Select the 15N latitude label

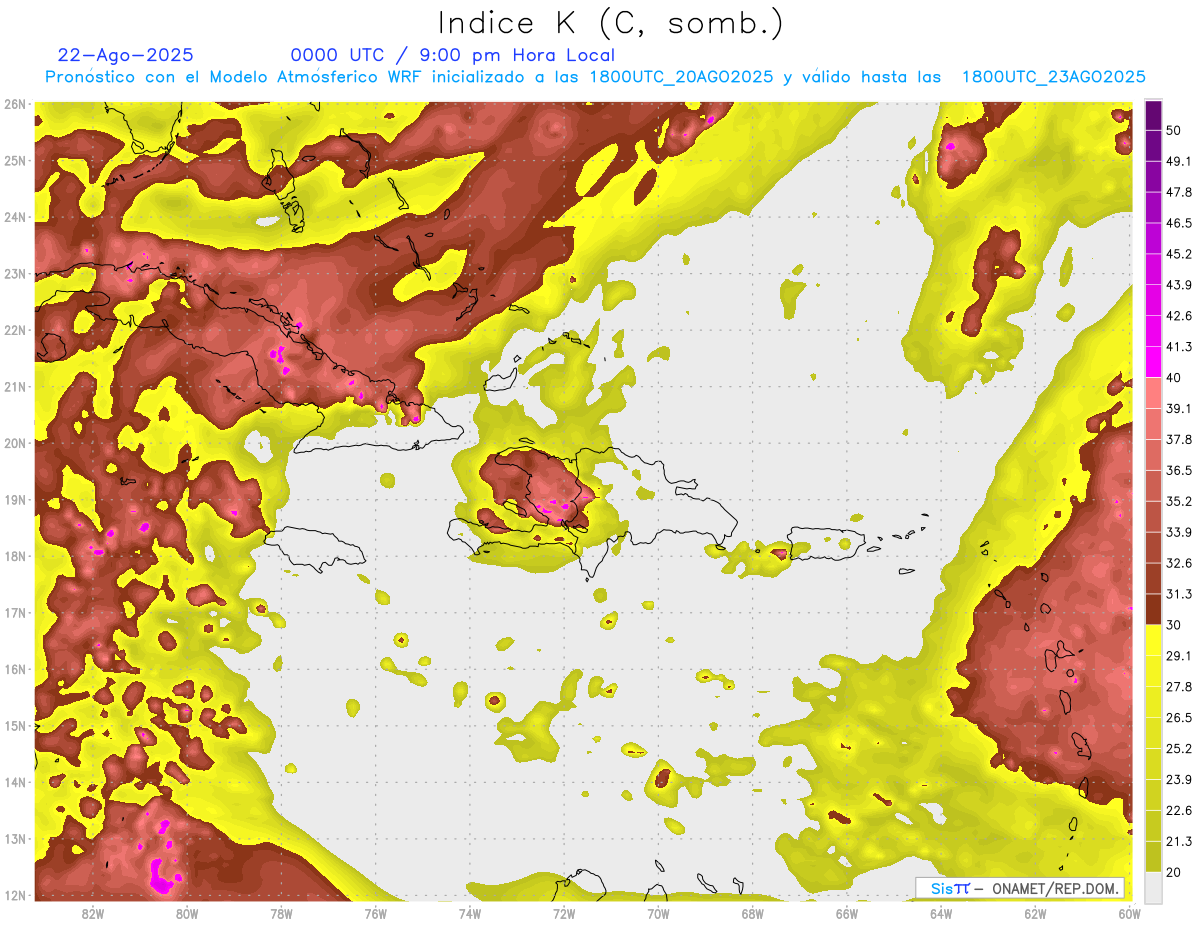pyautogui.click(x=15, y=725)
